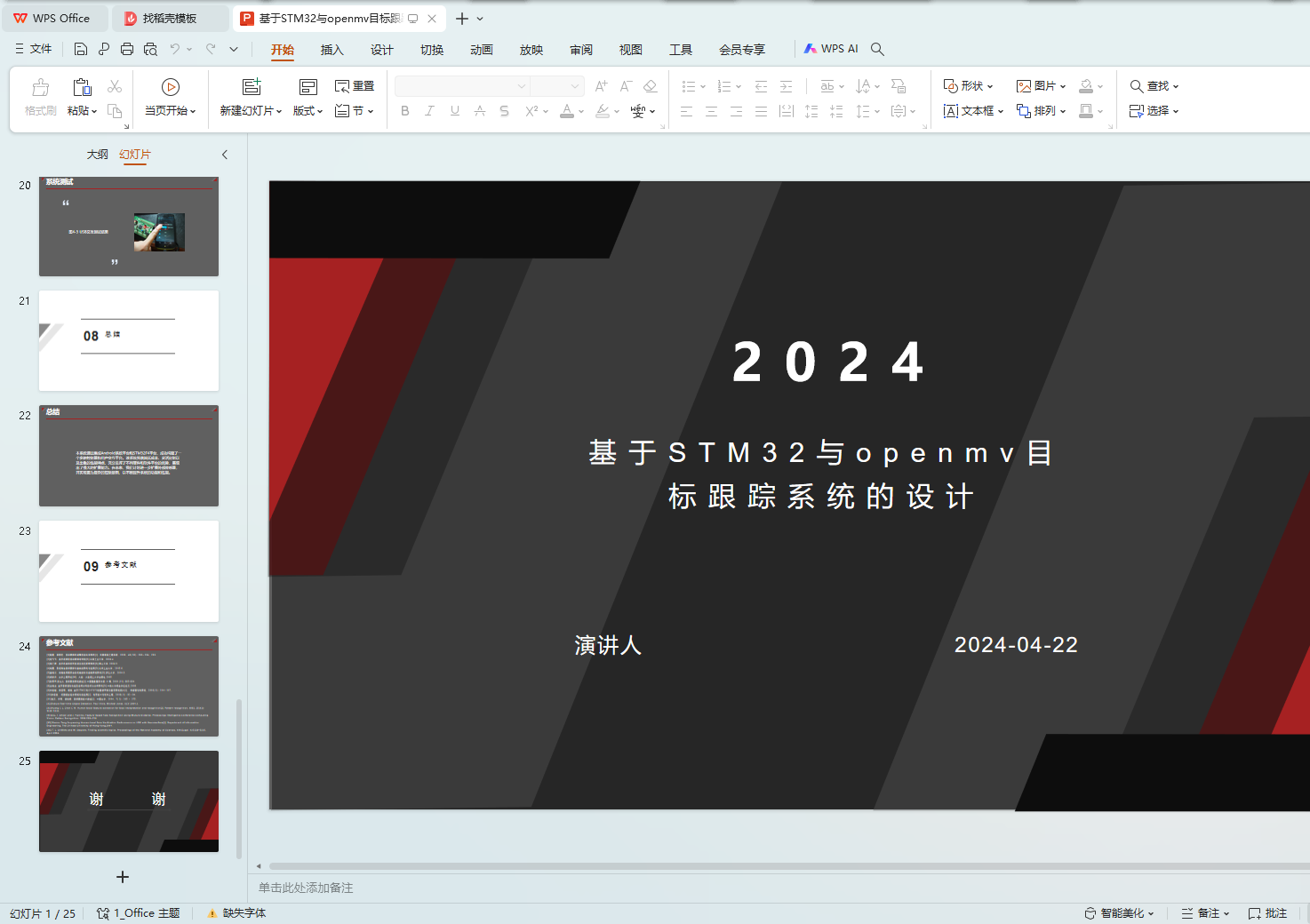Screen dimensions: 1310x924
Task: Click the Save icon in quick access toolbar
Action: point(81,49)
